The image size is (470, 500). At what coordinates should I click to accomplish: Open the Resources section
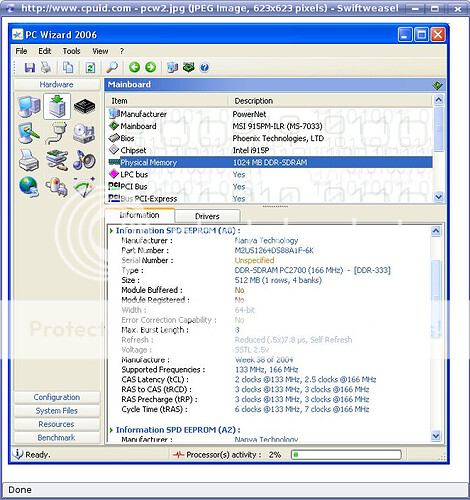(57, 424)
